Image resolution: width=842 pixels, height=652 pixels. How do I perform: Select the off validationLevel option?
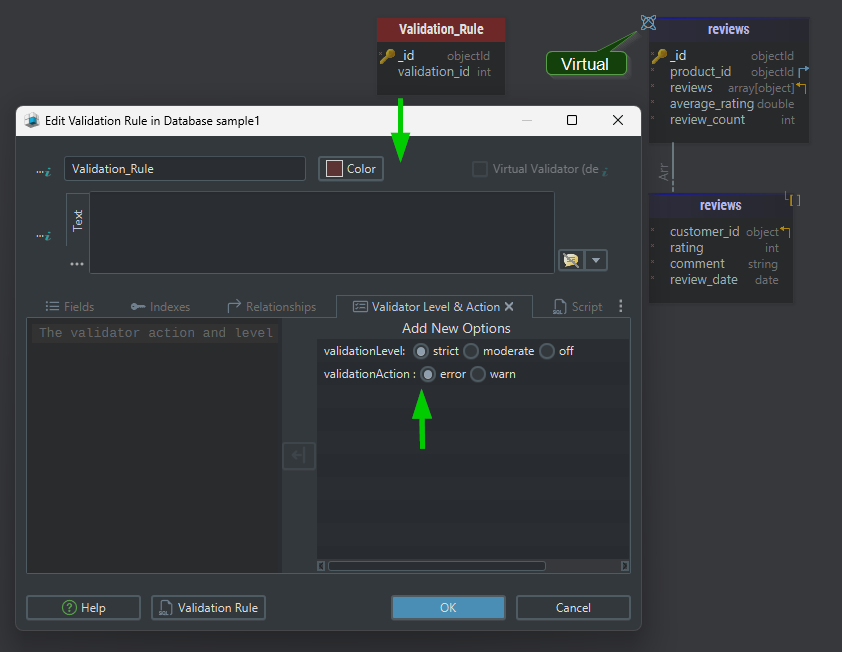point(547,351)
